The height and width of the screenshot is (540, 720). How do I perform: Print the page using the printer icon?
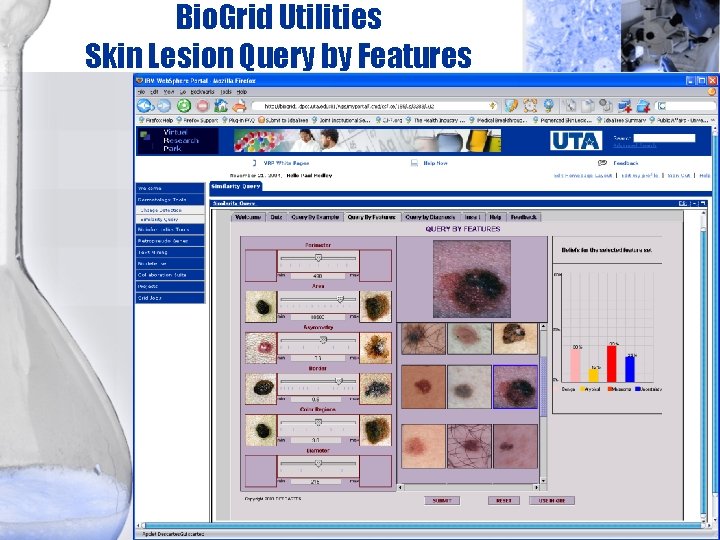tap(239, 106)
